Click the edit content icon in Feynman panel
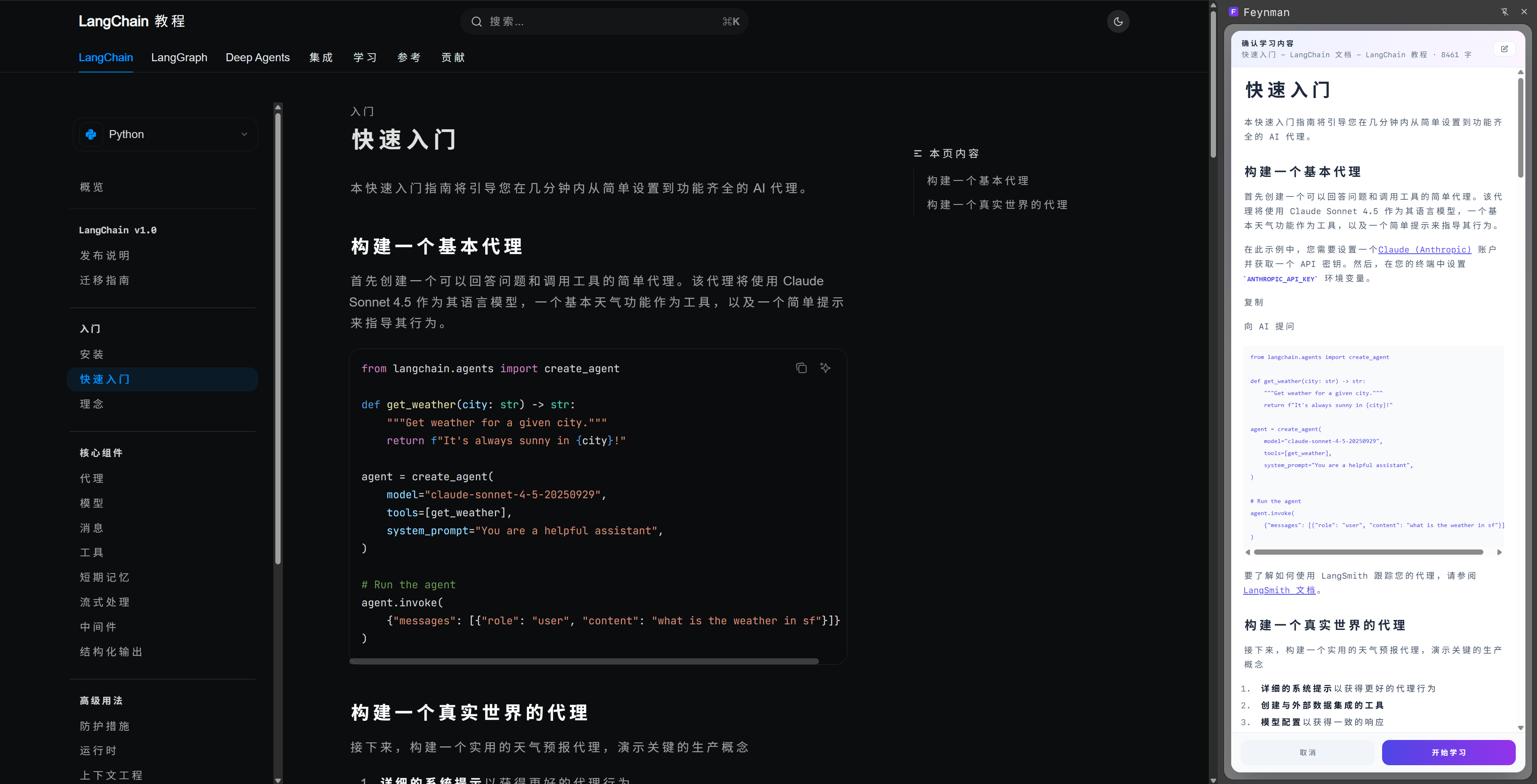 click(x=1504, y=49)
